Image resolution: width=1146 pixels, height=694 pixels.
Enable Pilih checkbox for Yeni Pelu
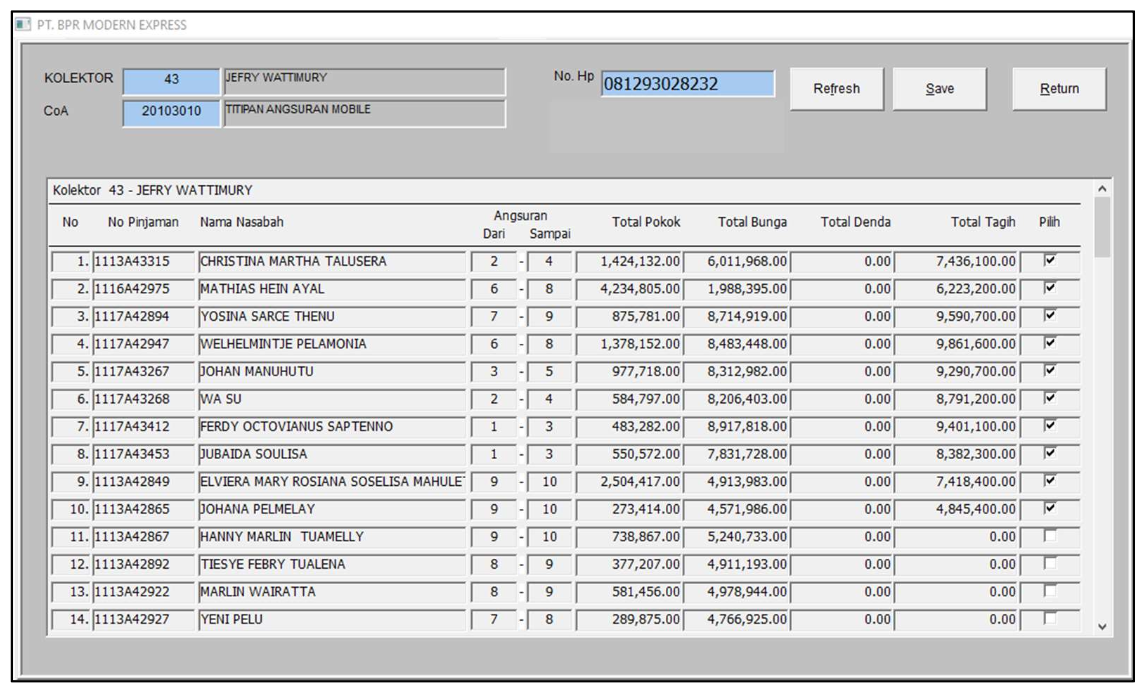(1049, 619)
